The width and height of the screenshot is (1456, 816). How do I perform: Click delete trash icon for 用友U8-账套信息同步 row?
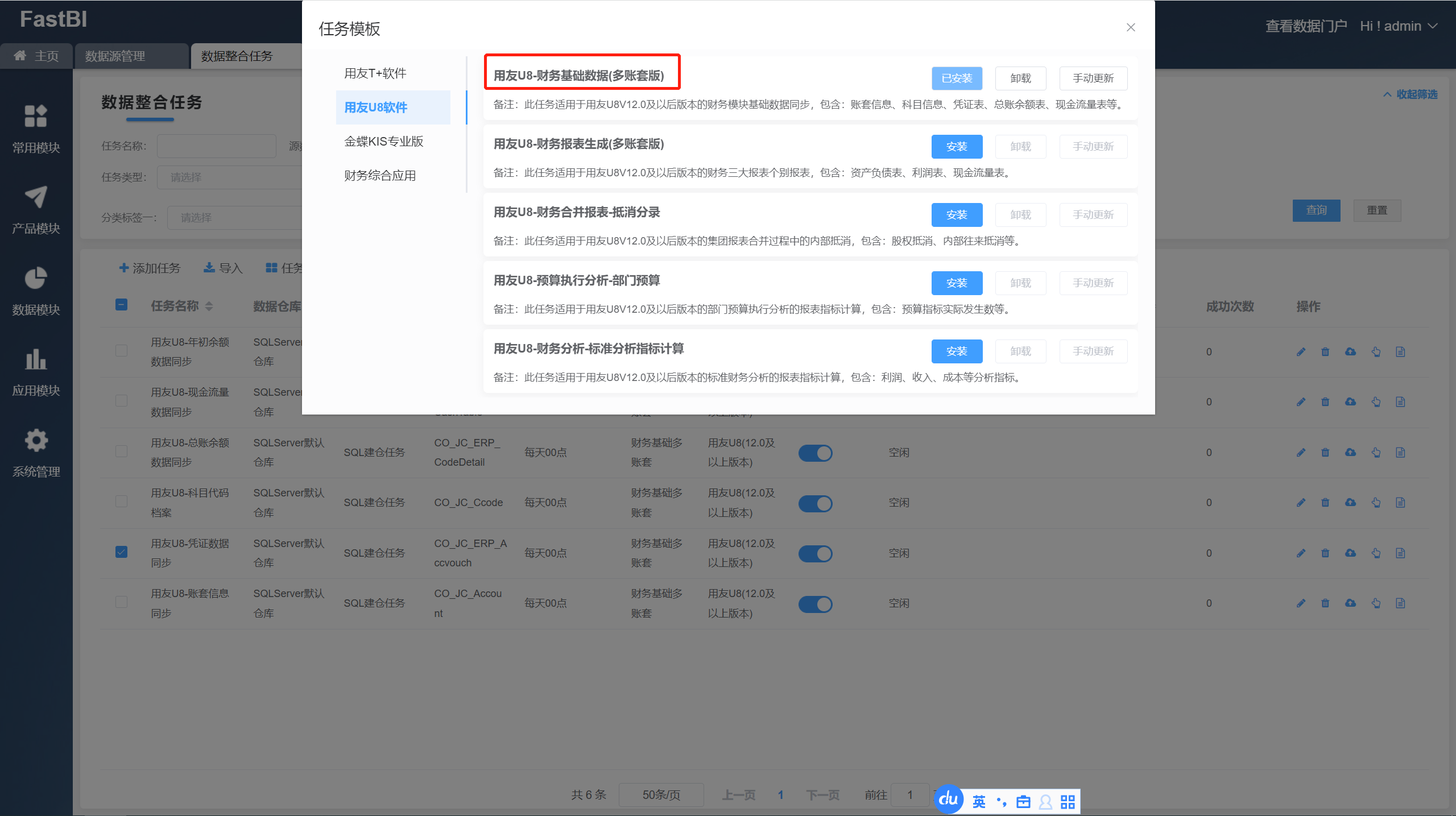1325,603
